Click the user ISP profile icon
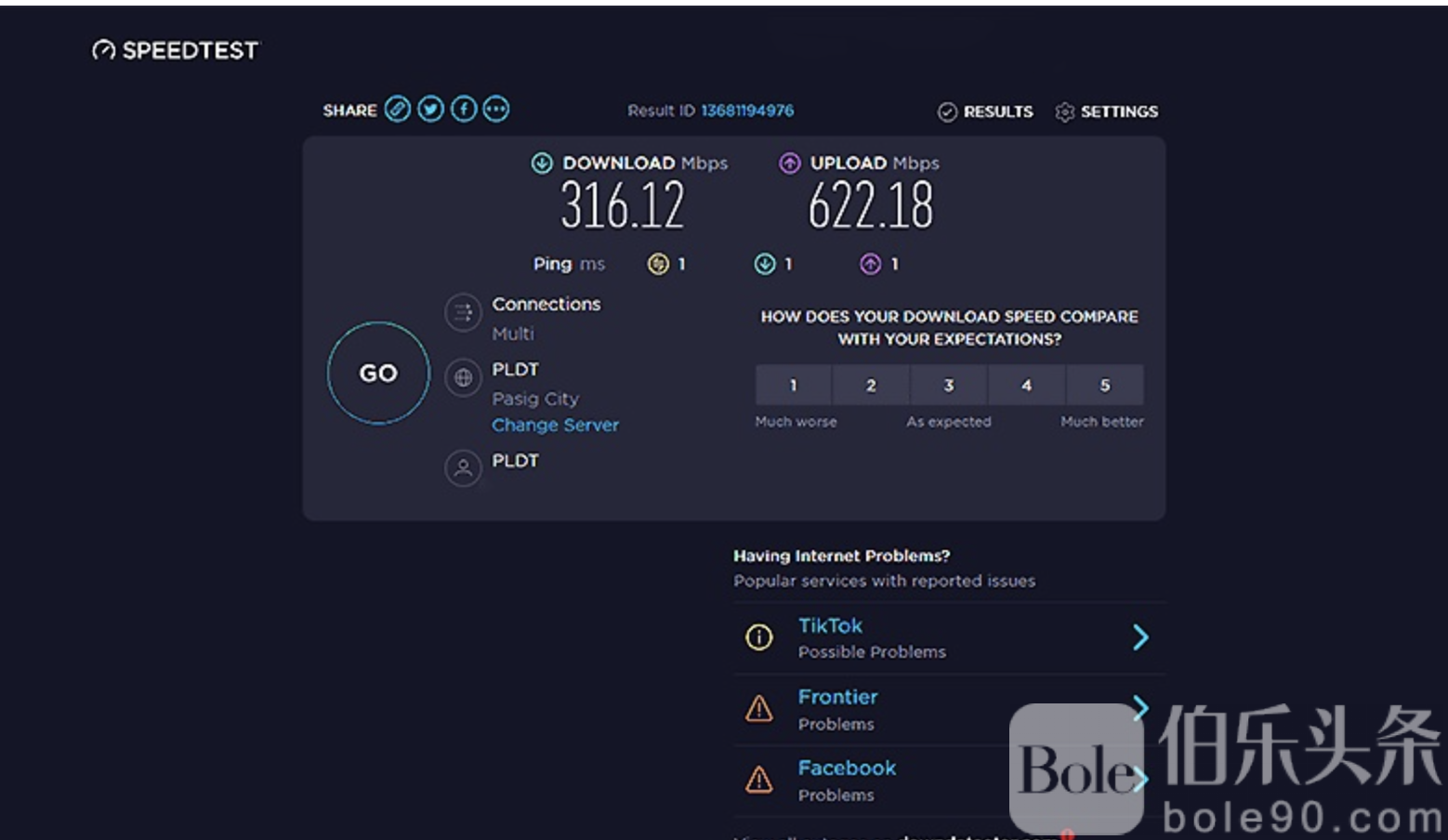Image resolution: width=1448 pixels, height=840 pixels. (463, 468)
